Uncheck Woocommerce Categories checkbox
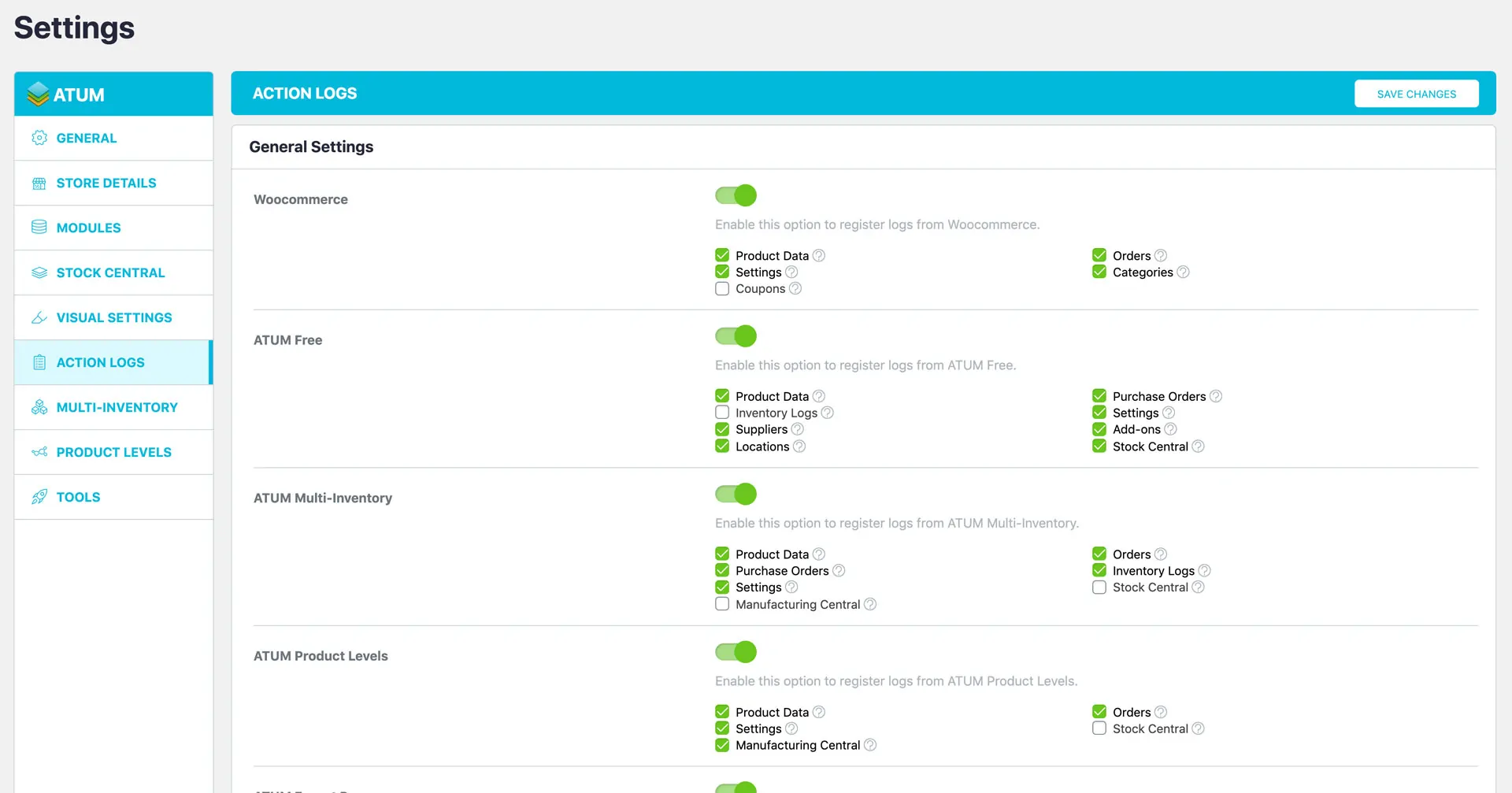 coord(1099,272)
